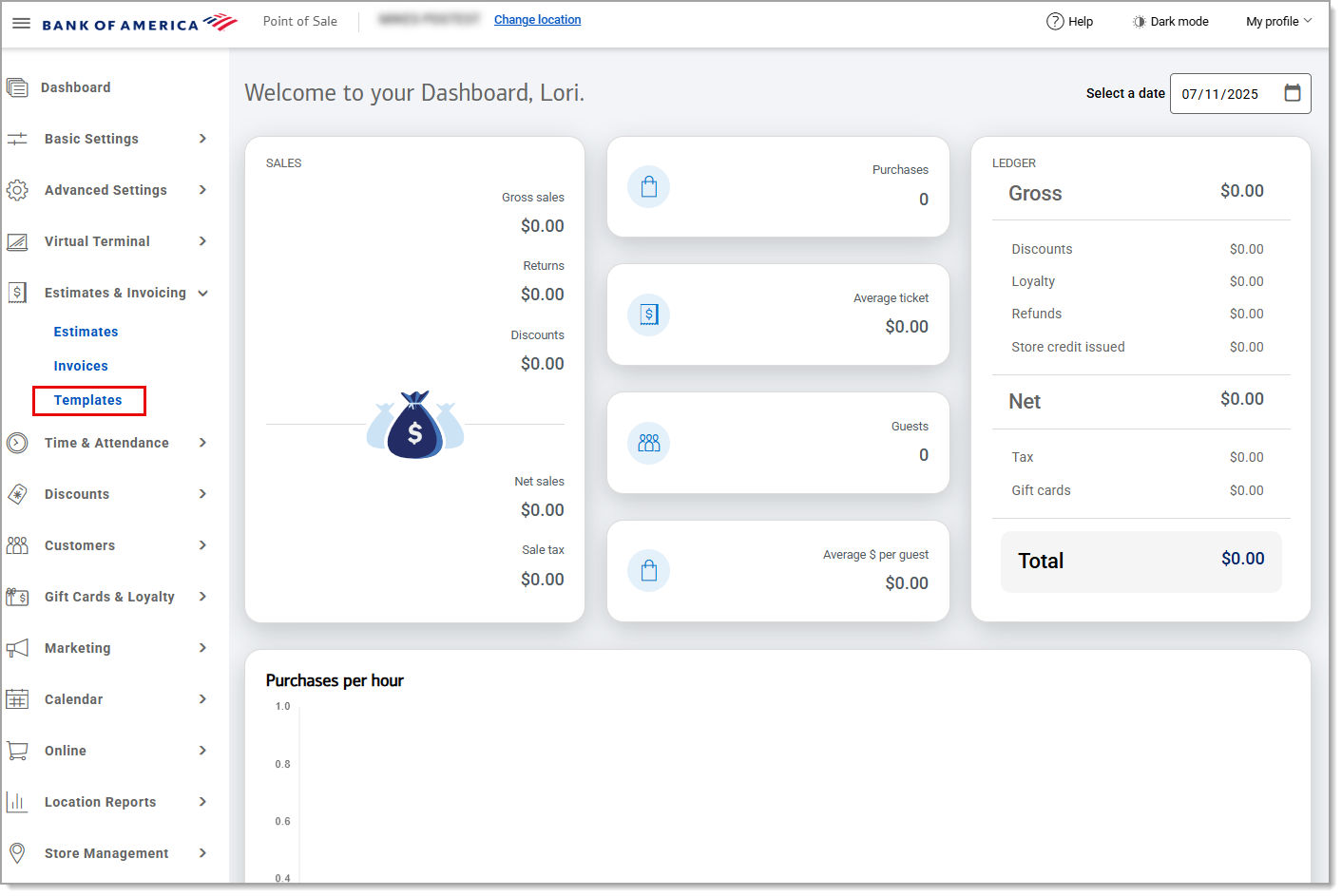Expand the Customers chevron
The height and width of the screenshot is (896, 1342).
202,545
